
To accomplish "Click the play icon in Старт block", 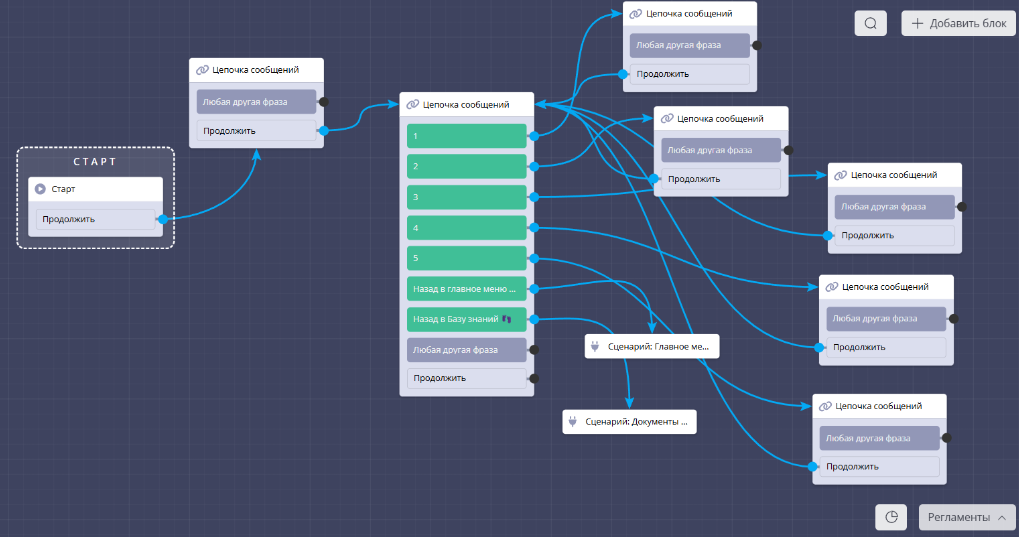I will click(40, 189).
